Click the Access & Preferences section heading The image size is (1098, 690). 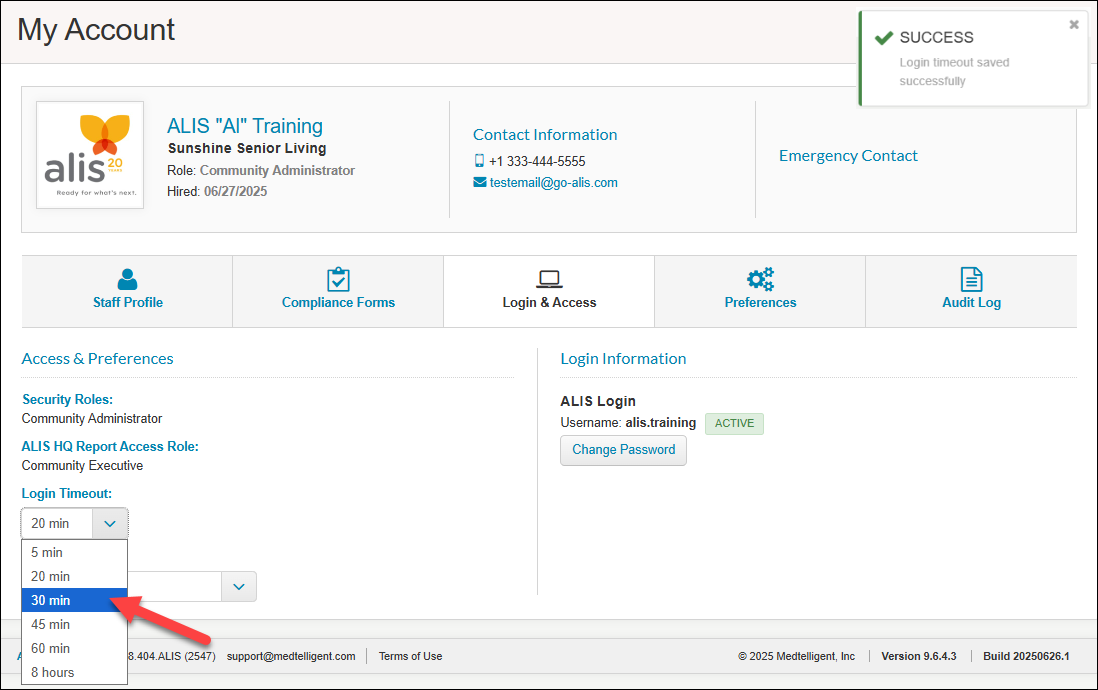(x=97, y=359)
